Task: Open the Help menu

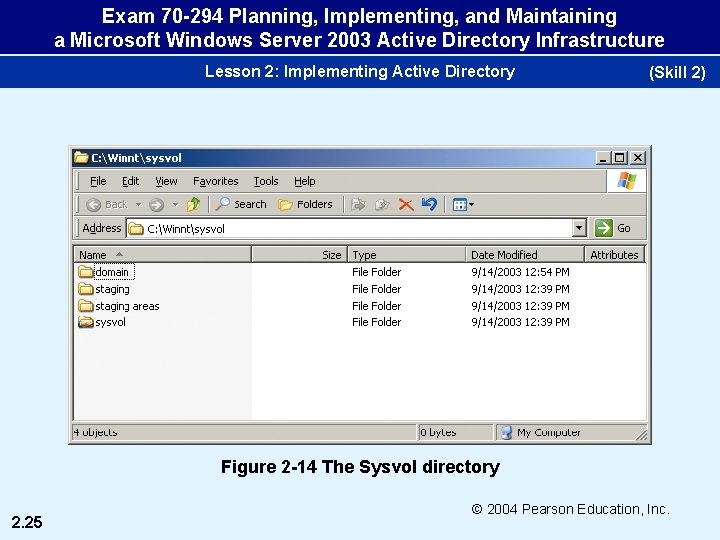Action: pyautogui.click(x=305, y=181)
